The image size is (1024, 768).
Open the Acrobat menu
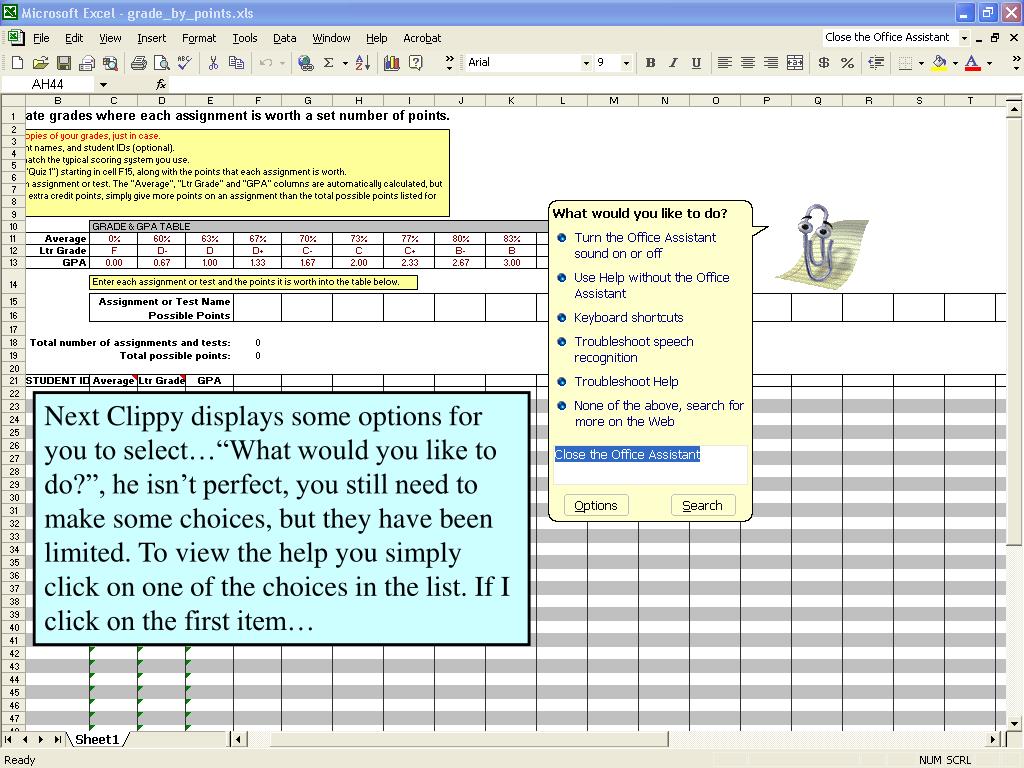coord(422,38)
